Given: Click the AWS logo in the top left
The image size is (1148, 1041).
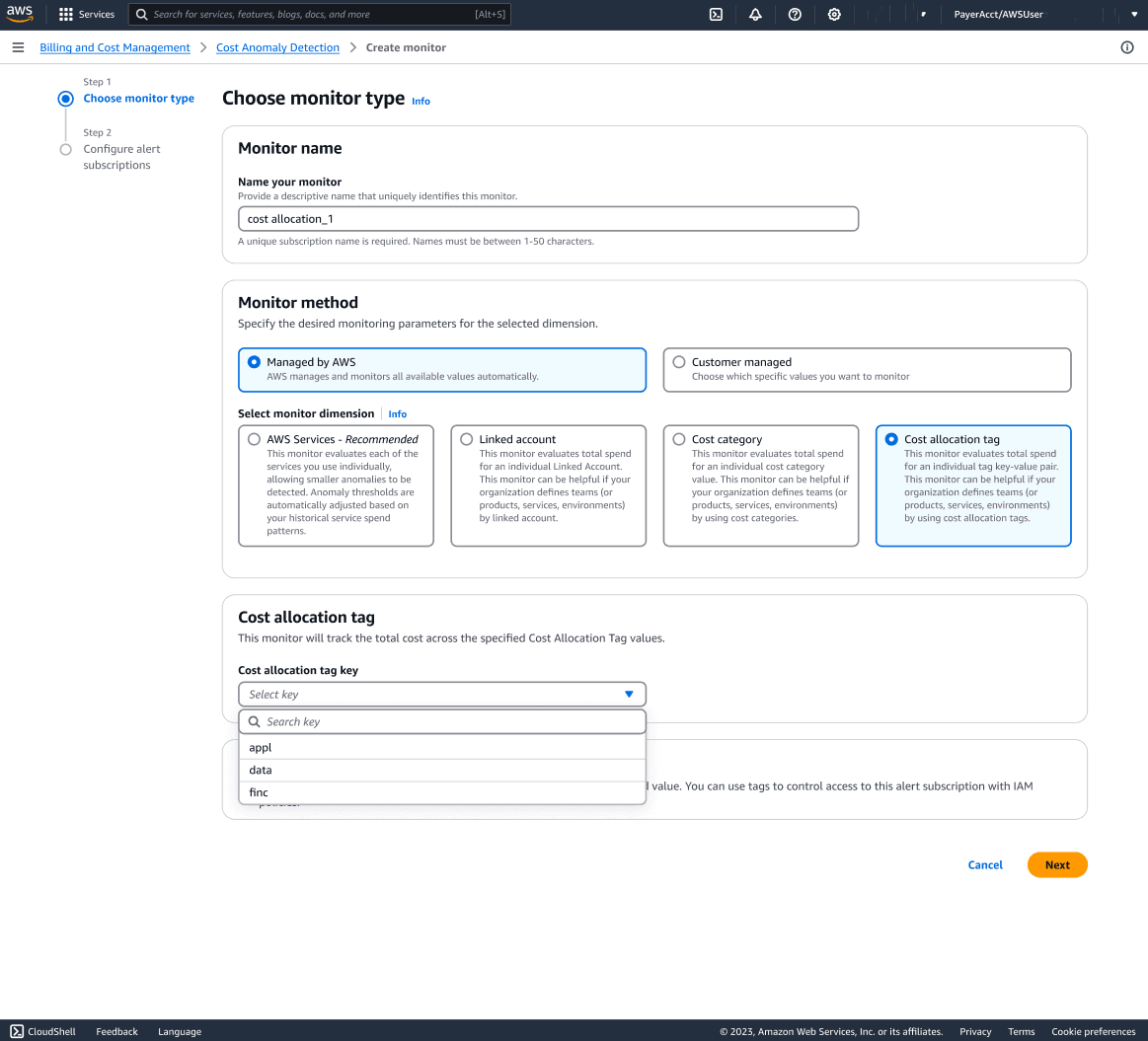Looking at the screenshot, I should pyautogui.click(x=20, y=13).
